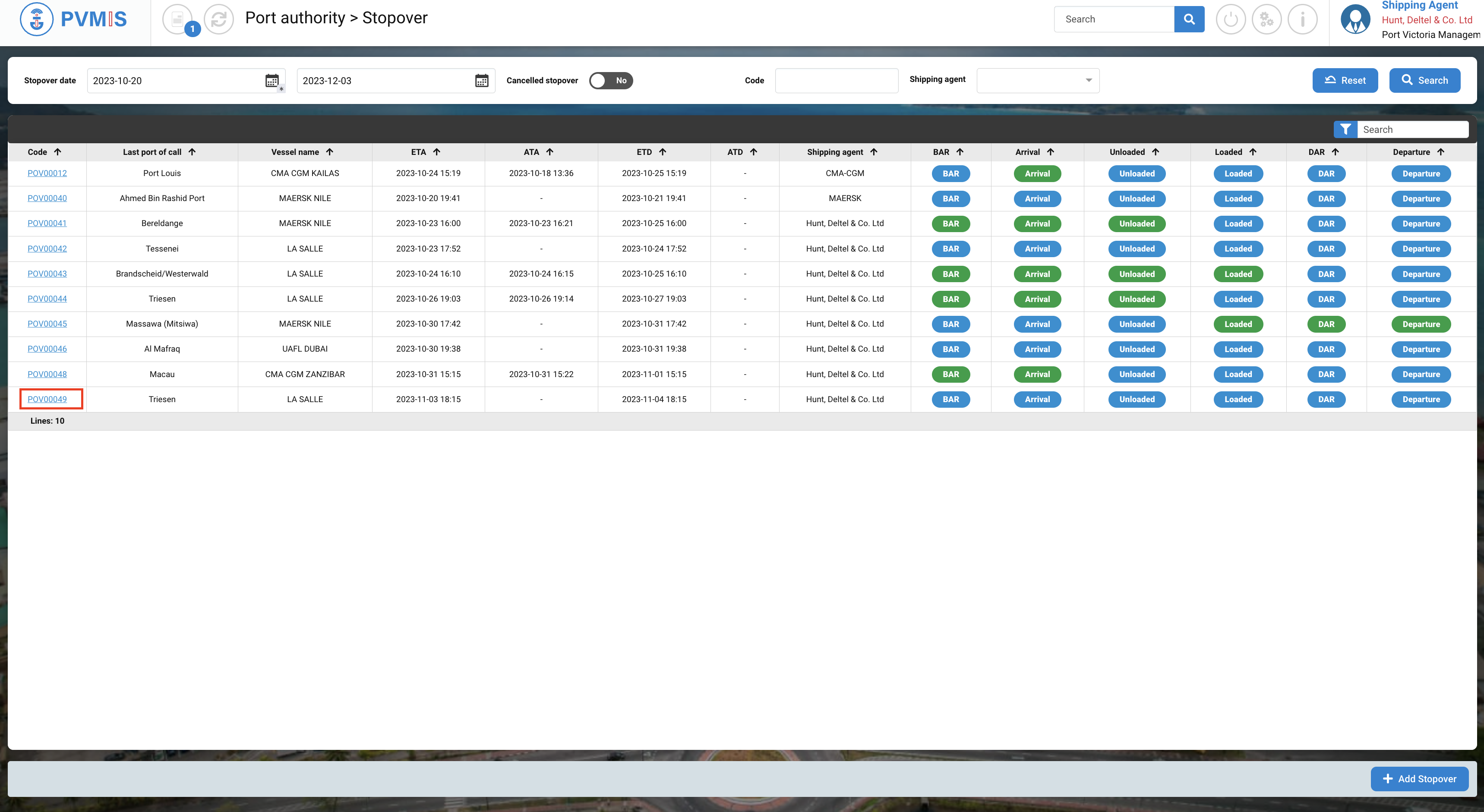Open the gears settings icon
Viewport: 1484px width, 812px height.
click(1266, 19)
